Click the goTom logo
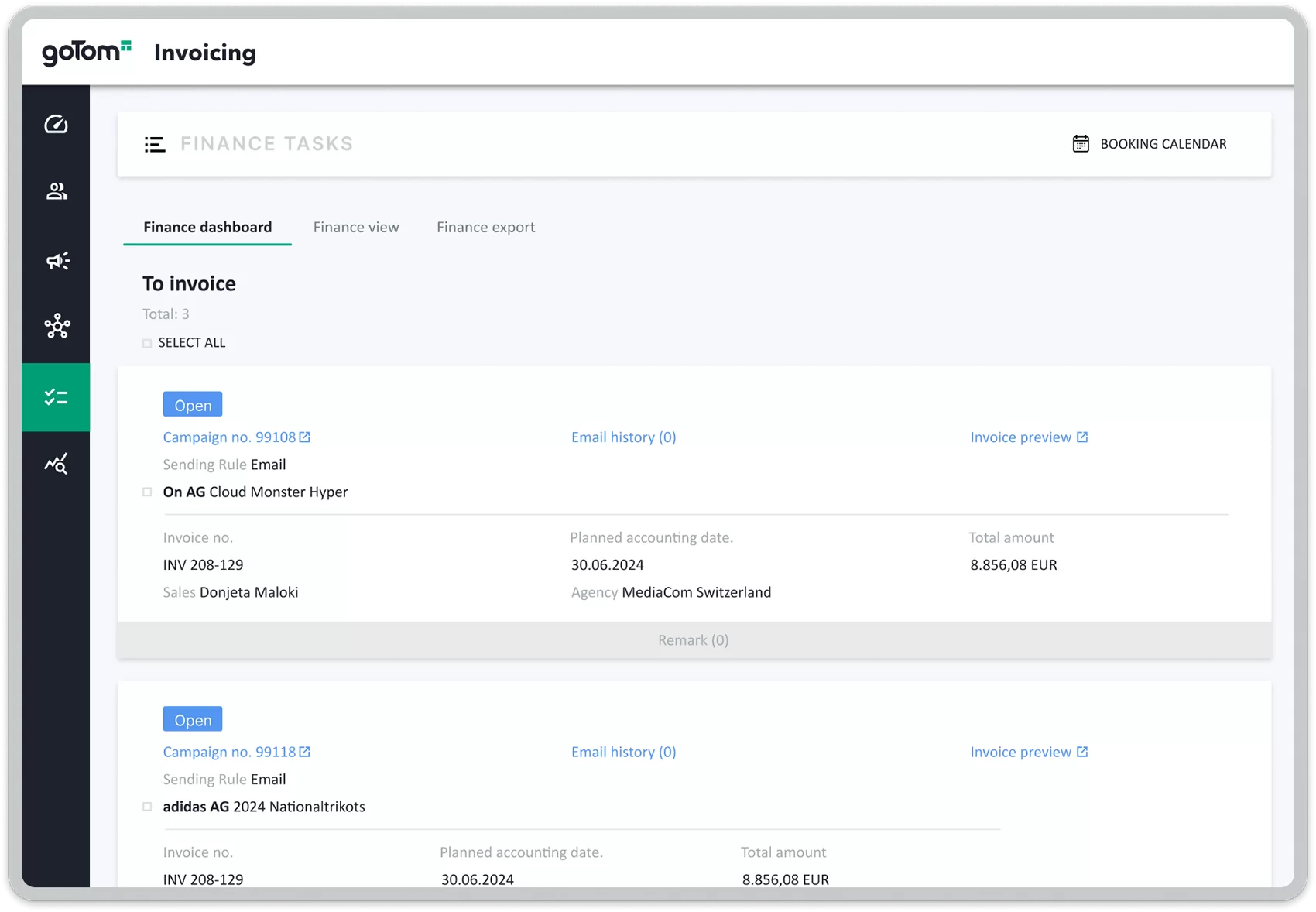 pos(86,52)
